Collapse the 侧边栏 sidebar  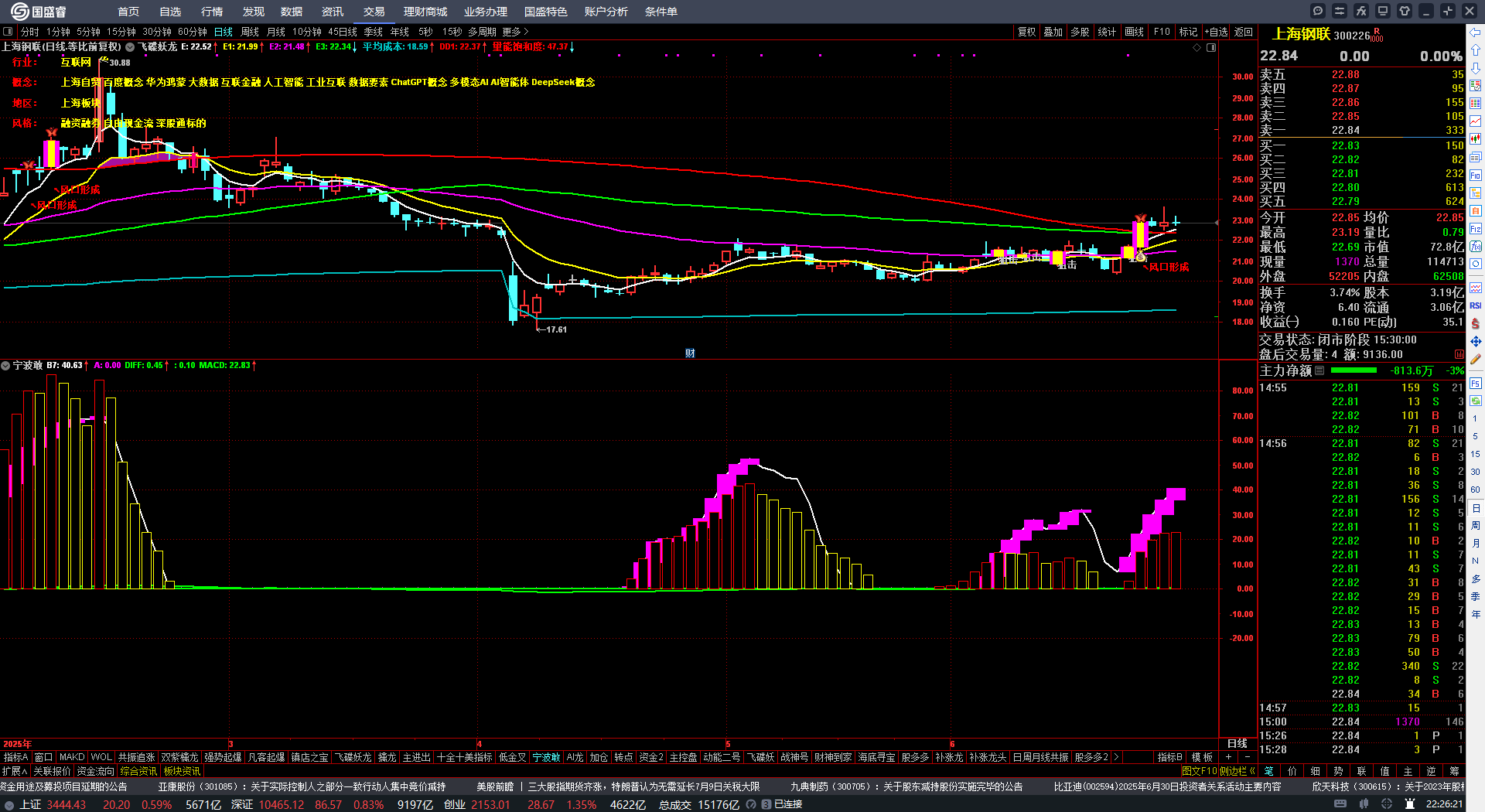tap(1238, 771)
